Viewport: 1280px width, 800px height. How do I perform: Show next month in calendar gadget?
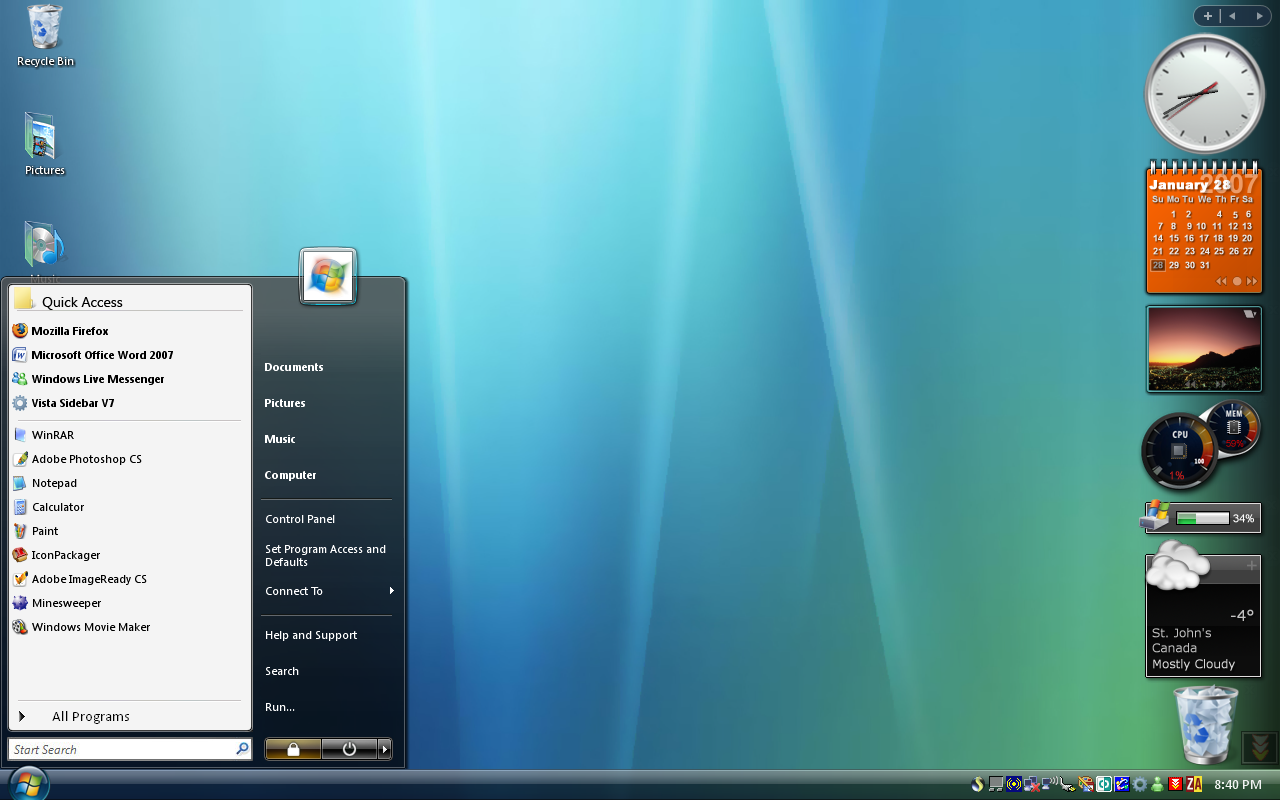point(1252,281)
